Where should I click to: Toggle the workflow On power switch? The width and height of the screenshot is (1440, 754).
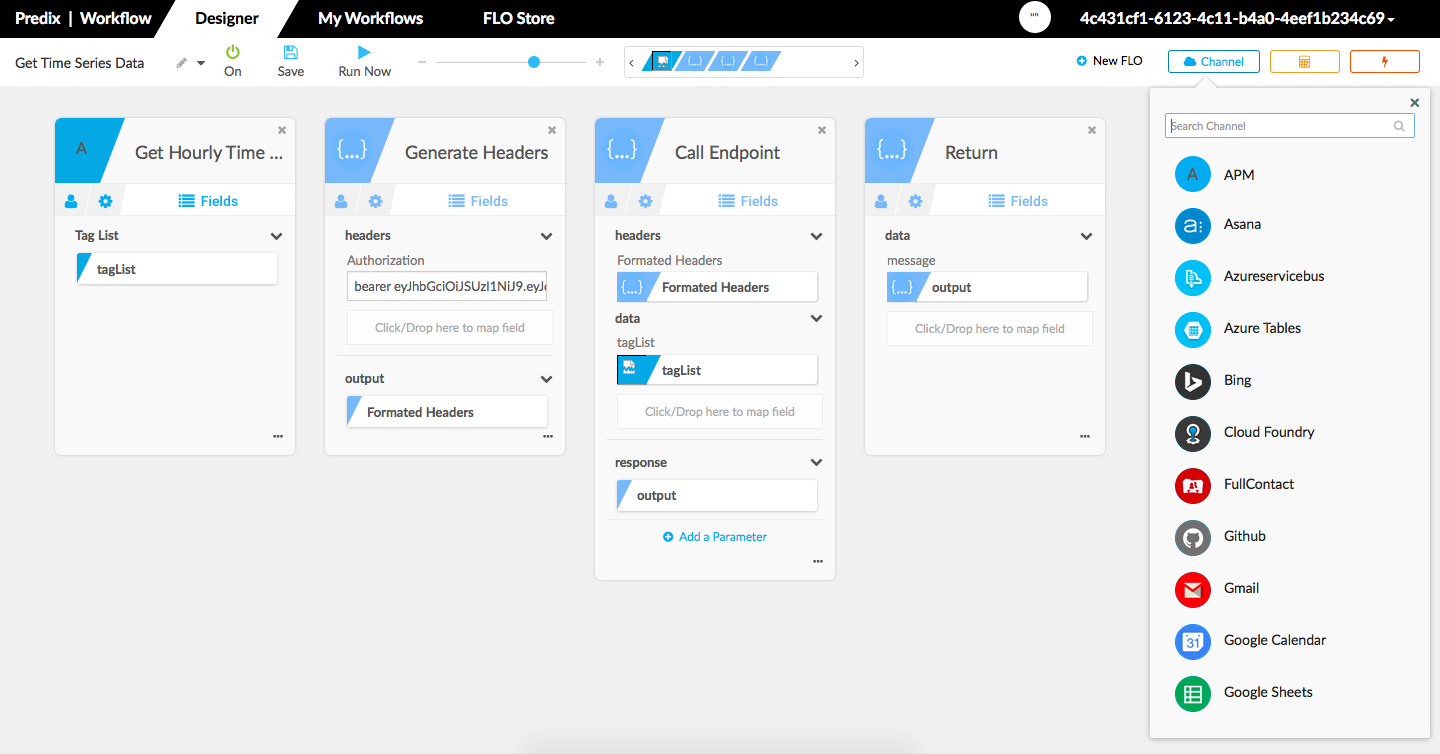coord(233,52)
